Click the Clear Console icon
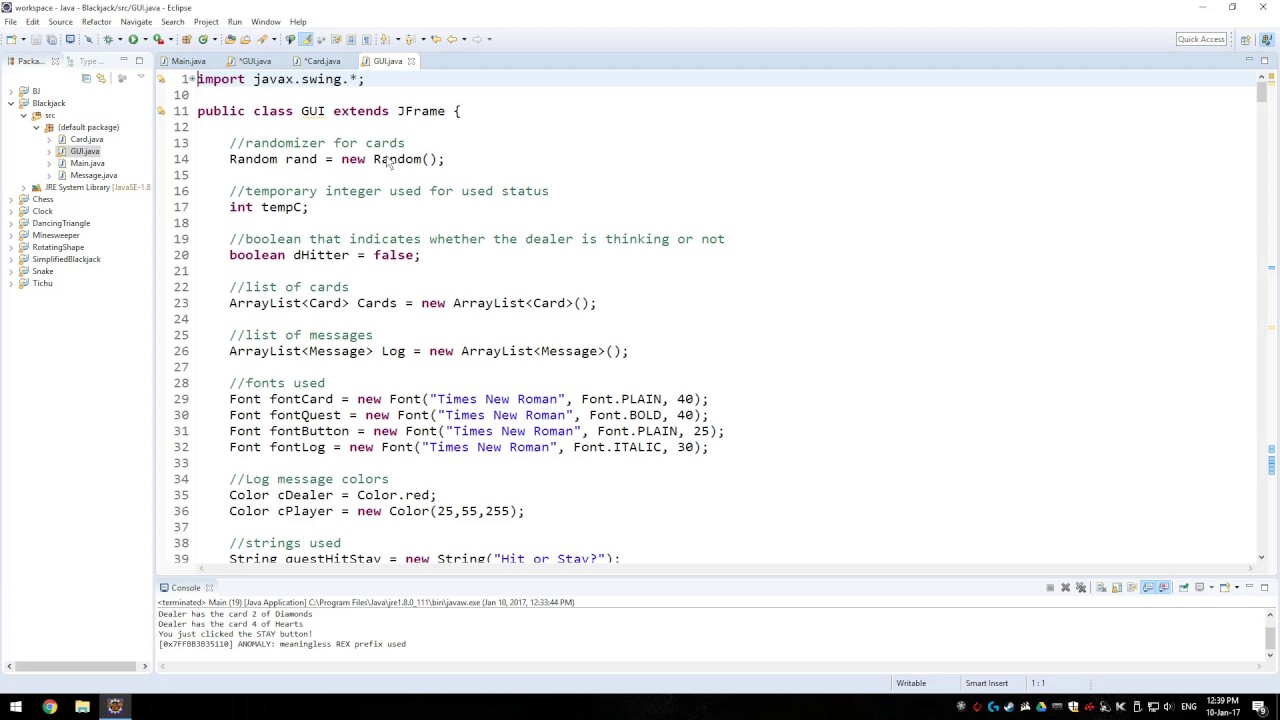This screenshot has height=720, width=1280. click(x=1101, y=587)
